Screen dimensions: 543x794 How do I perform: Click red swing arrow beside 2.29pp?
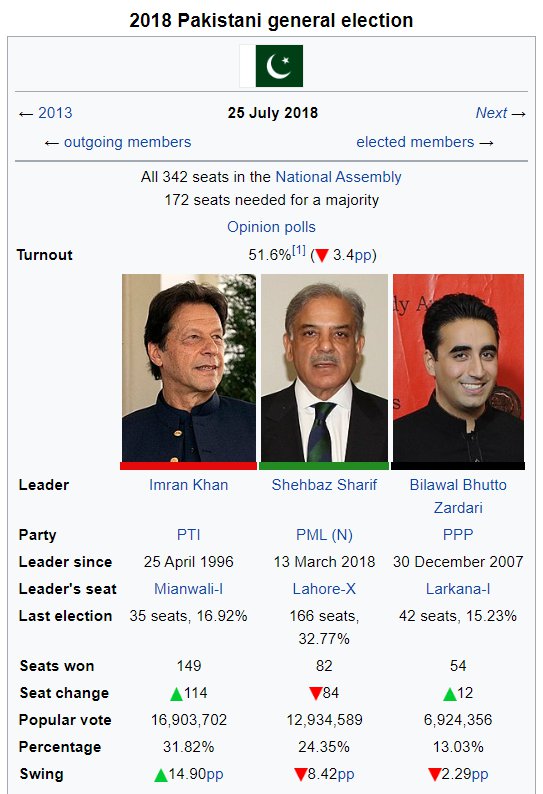click(x=435, y=774)
